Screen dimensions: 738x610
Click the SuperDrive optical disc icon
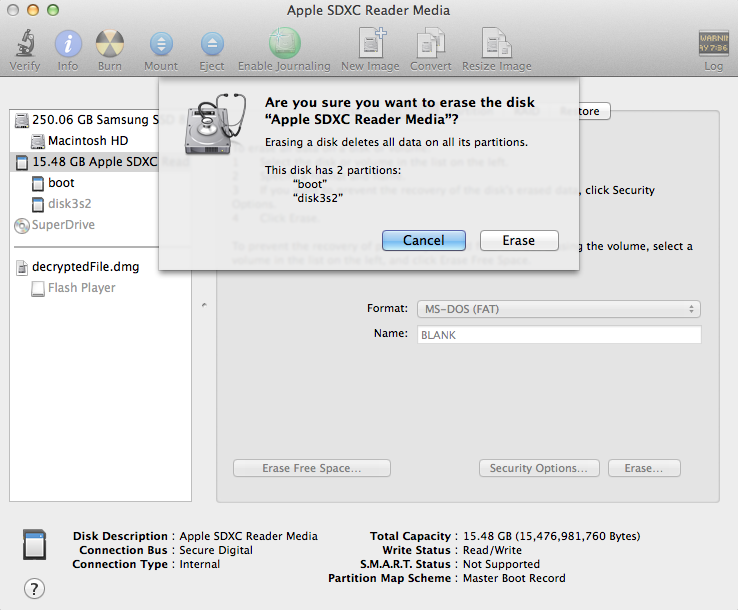22,225
